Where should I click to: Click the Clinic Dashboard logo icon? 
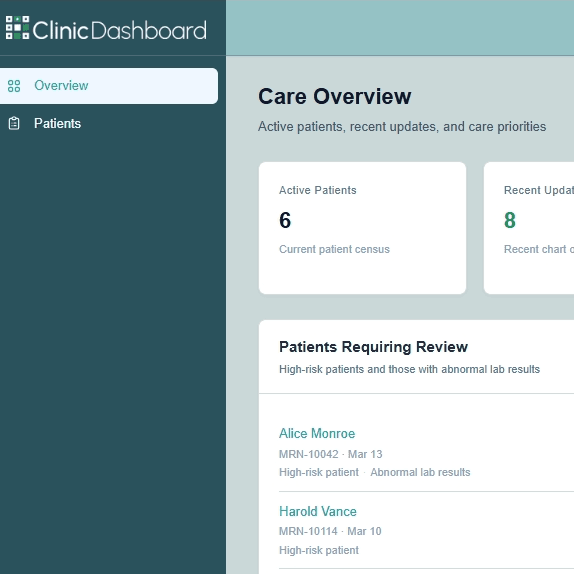(x=17, y=27)
